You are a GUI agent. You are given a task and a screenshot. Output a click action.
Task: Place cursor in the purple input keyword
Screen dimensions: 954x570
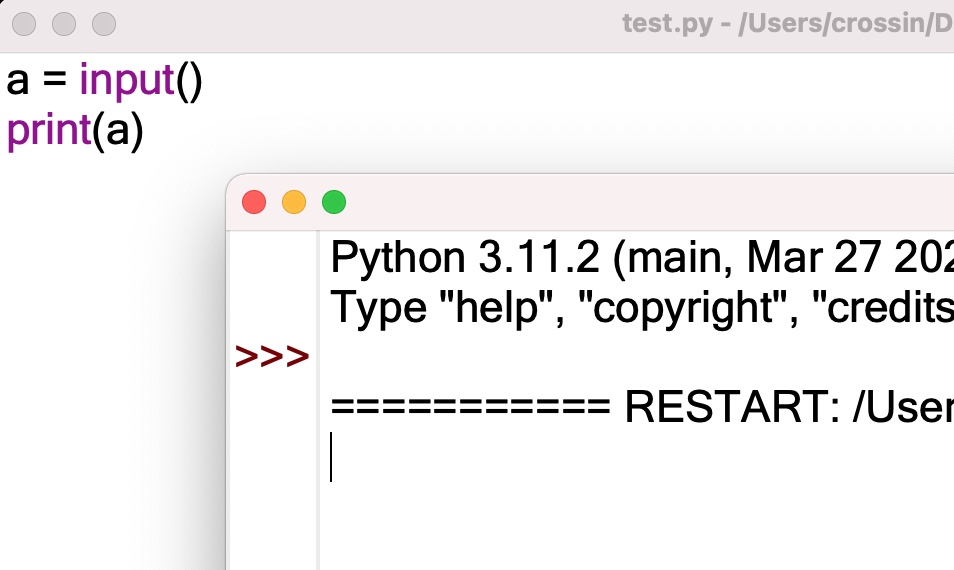coord(127,80)
